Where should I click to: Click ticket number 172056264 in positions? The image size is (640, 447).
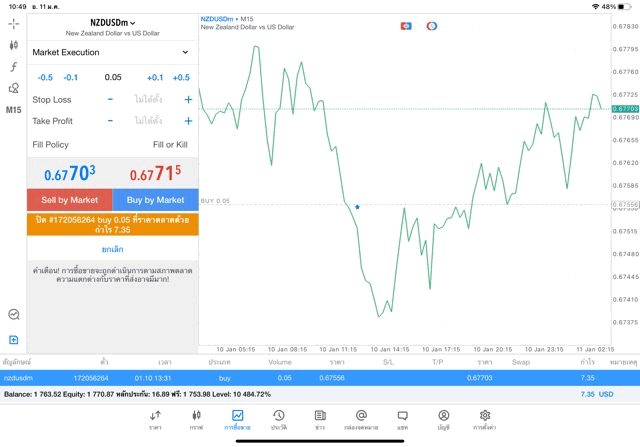coord(91,378)
